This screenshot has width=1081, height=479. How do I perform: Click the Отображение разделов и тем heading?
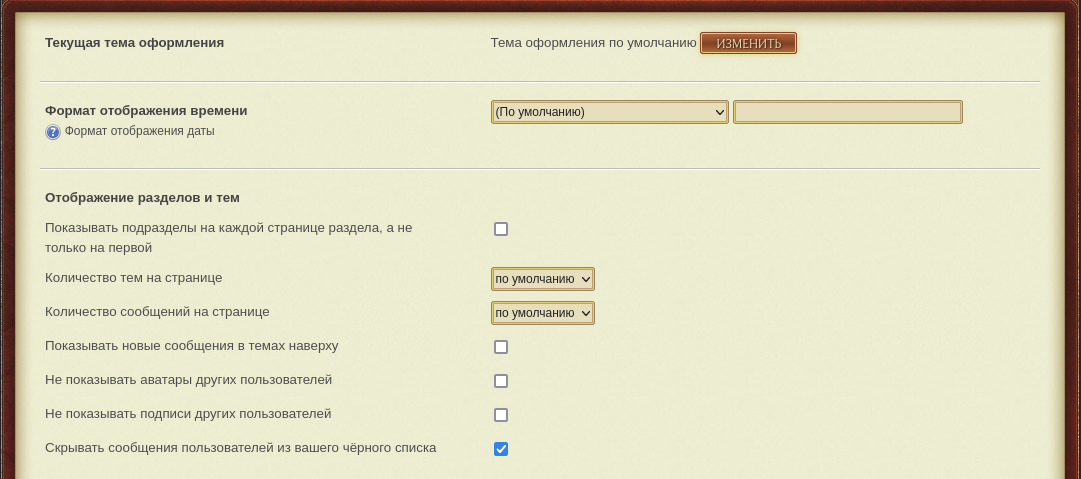[x=142, y=198]
